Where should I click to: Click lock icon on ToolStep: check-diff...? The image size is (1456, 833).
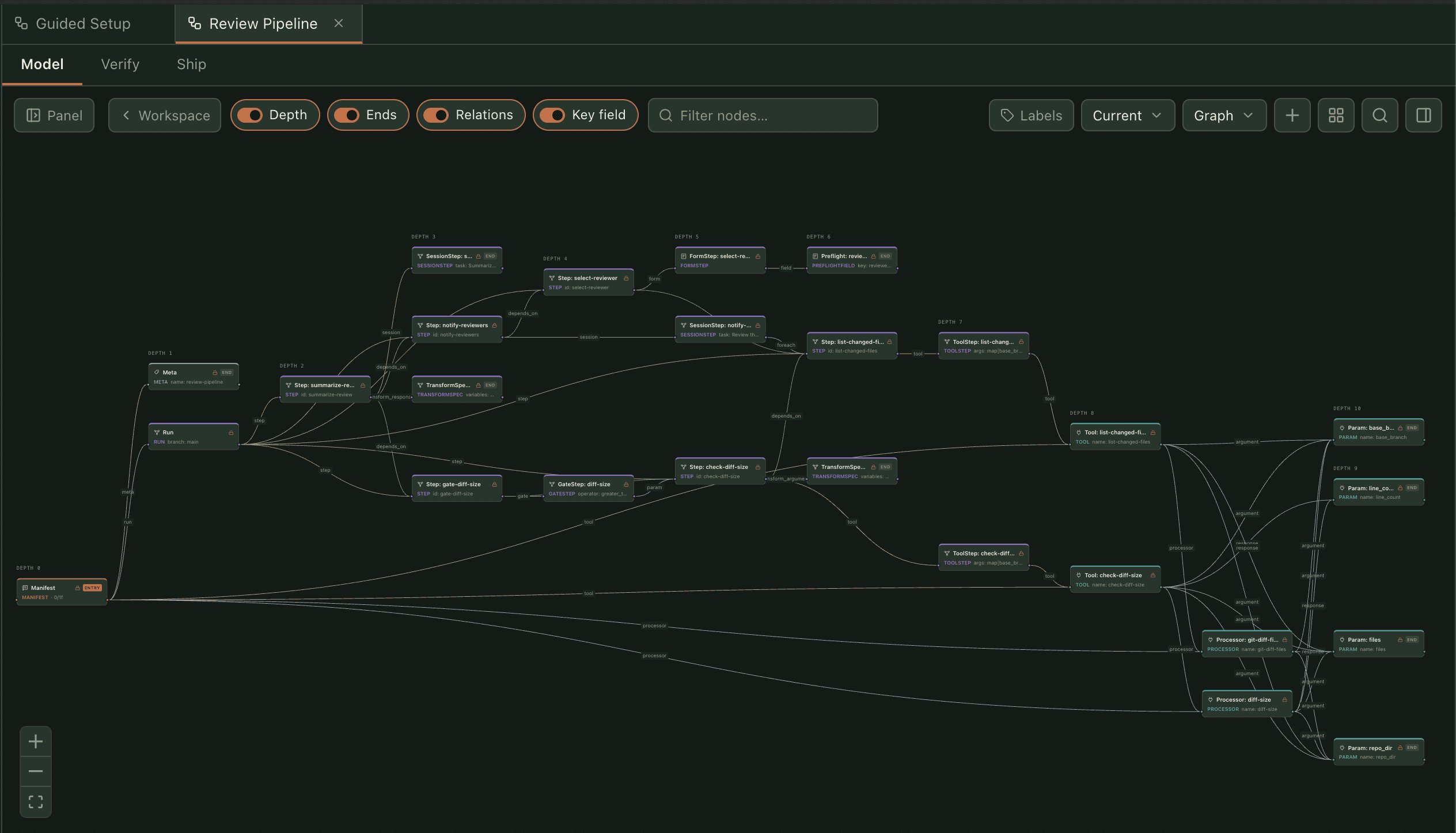1021,554
